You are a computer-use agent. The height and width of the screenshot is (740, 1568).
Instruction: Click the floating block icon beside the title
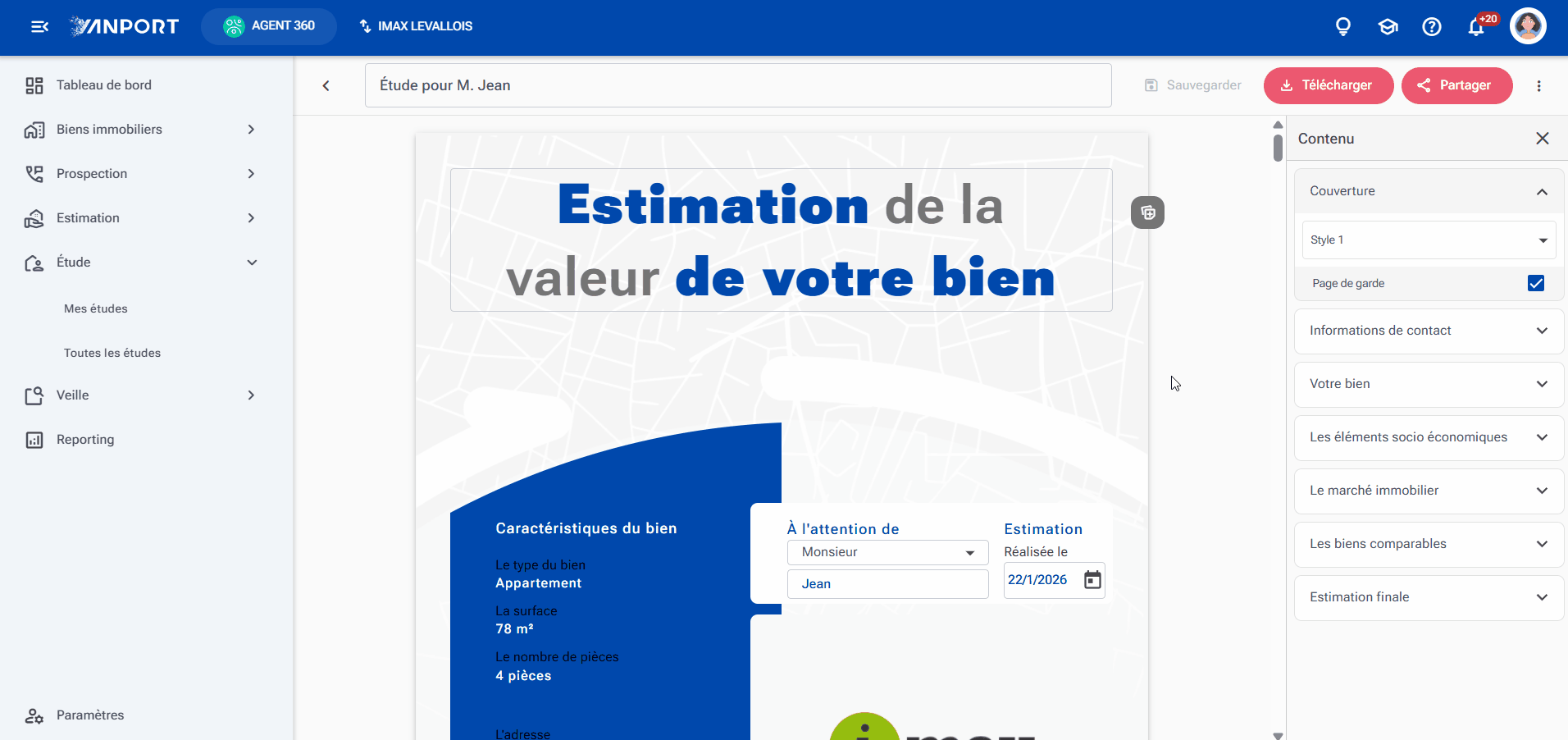(1148, 212)
